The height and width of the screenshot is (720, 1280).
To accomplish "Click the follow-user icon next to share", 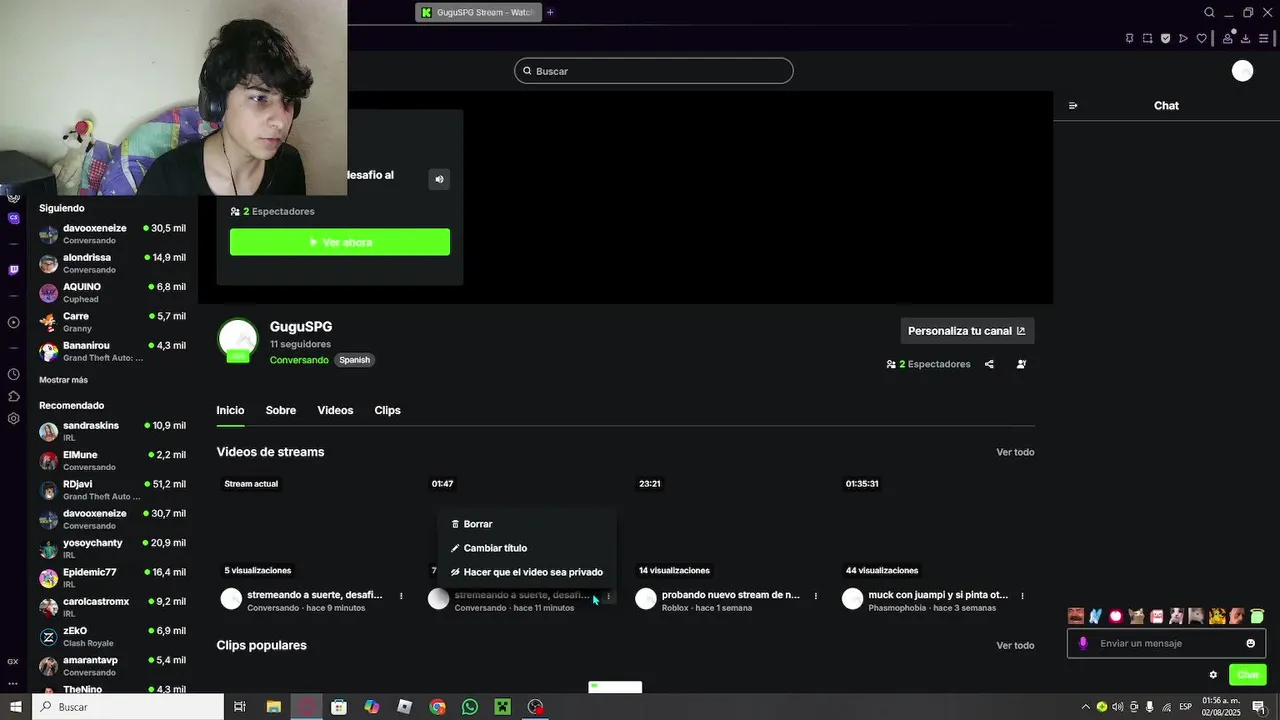I will tap(1021, 364).
